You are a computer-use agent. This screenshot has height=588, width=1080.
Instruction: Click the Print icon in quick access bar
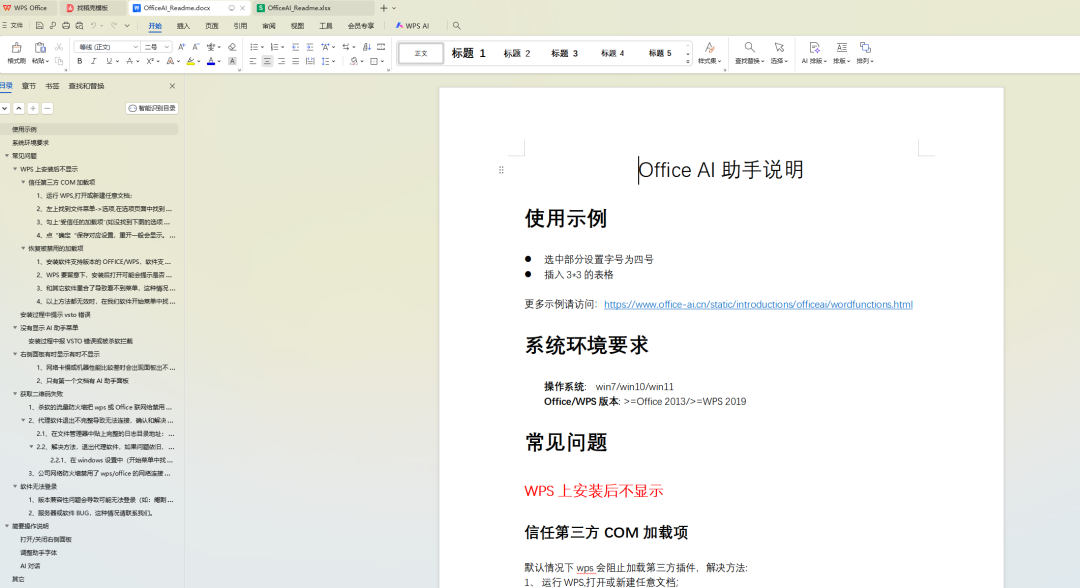(x=65, y=25)
